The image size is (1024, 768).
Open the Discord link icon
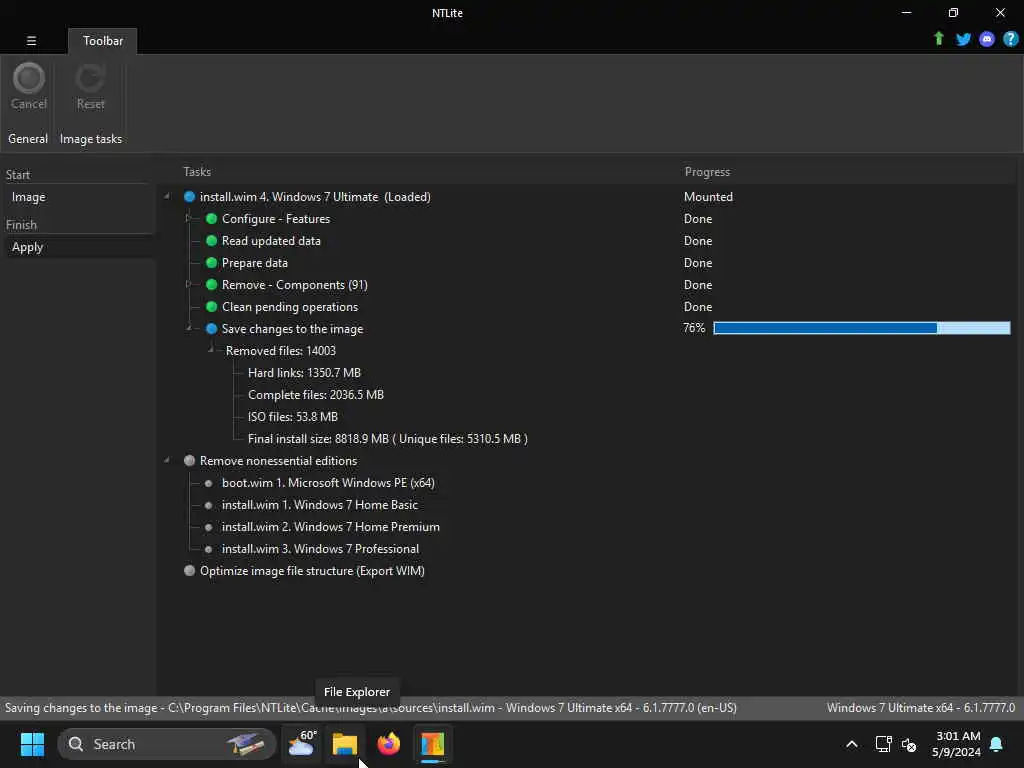pos(987,39)
